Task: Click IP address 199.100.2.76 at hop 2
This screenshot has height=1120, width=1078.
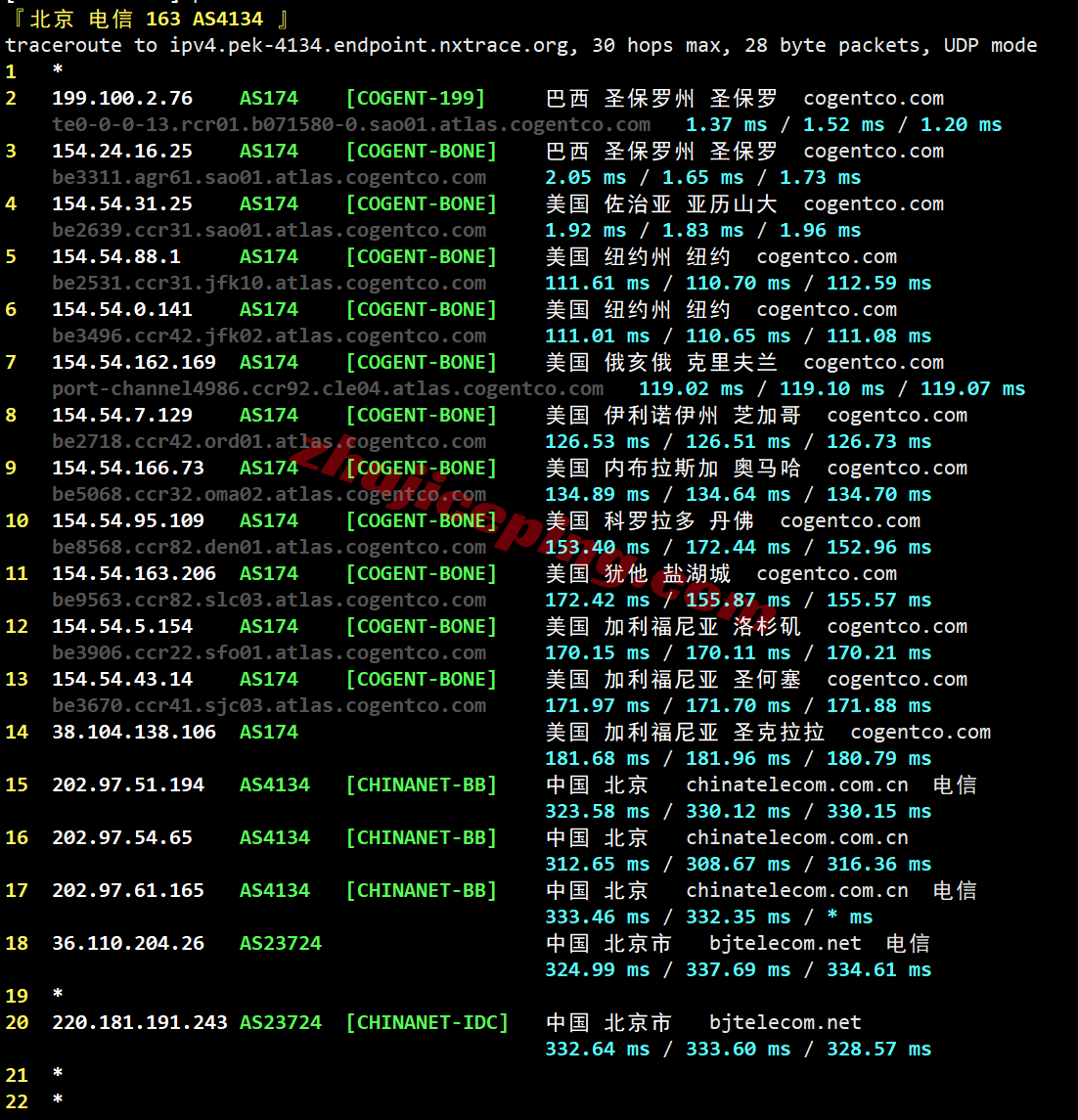Action: coord(122,98)
